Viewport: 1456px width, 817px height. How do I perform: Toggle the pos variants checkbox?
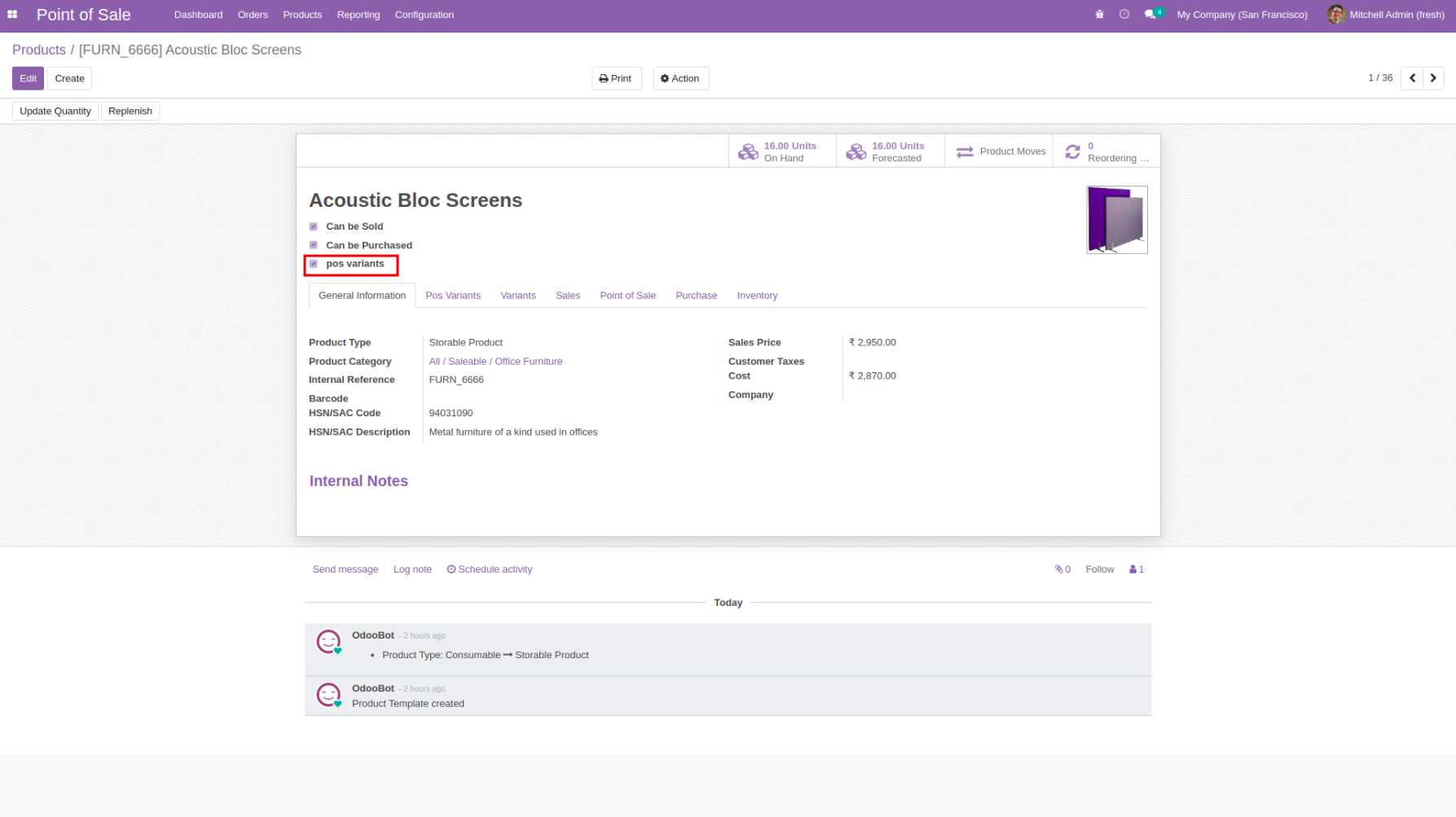point(314,264)
